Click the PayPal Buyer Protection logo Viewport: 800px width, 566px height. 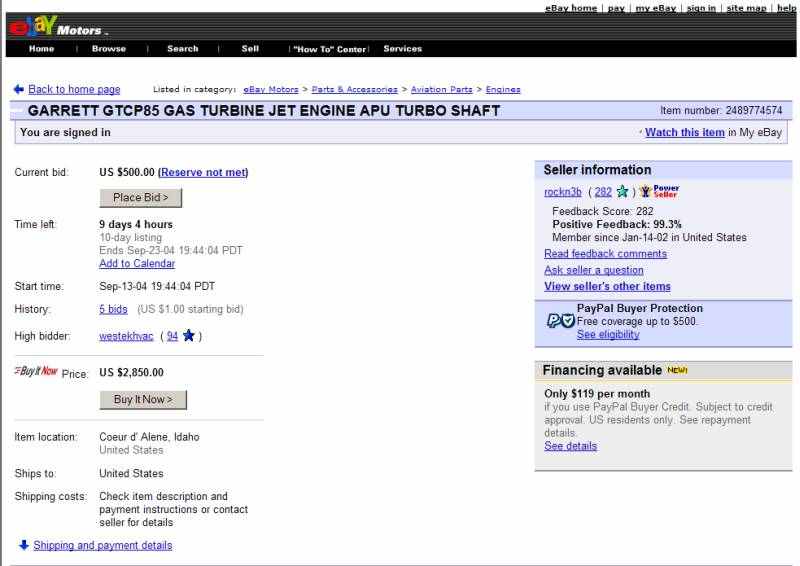(560, 321)
